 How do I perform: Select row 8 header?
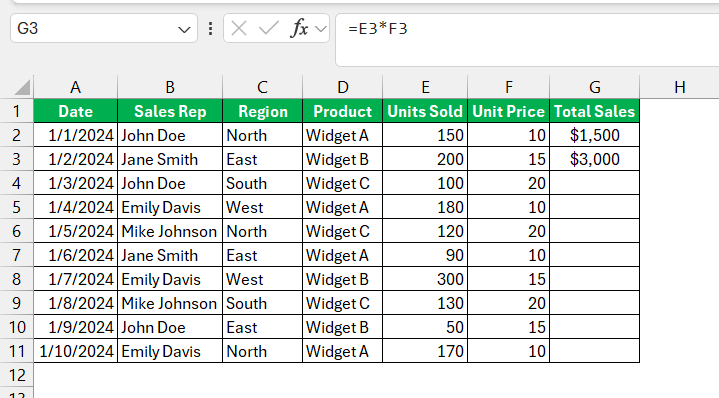click(17, 279)
